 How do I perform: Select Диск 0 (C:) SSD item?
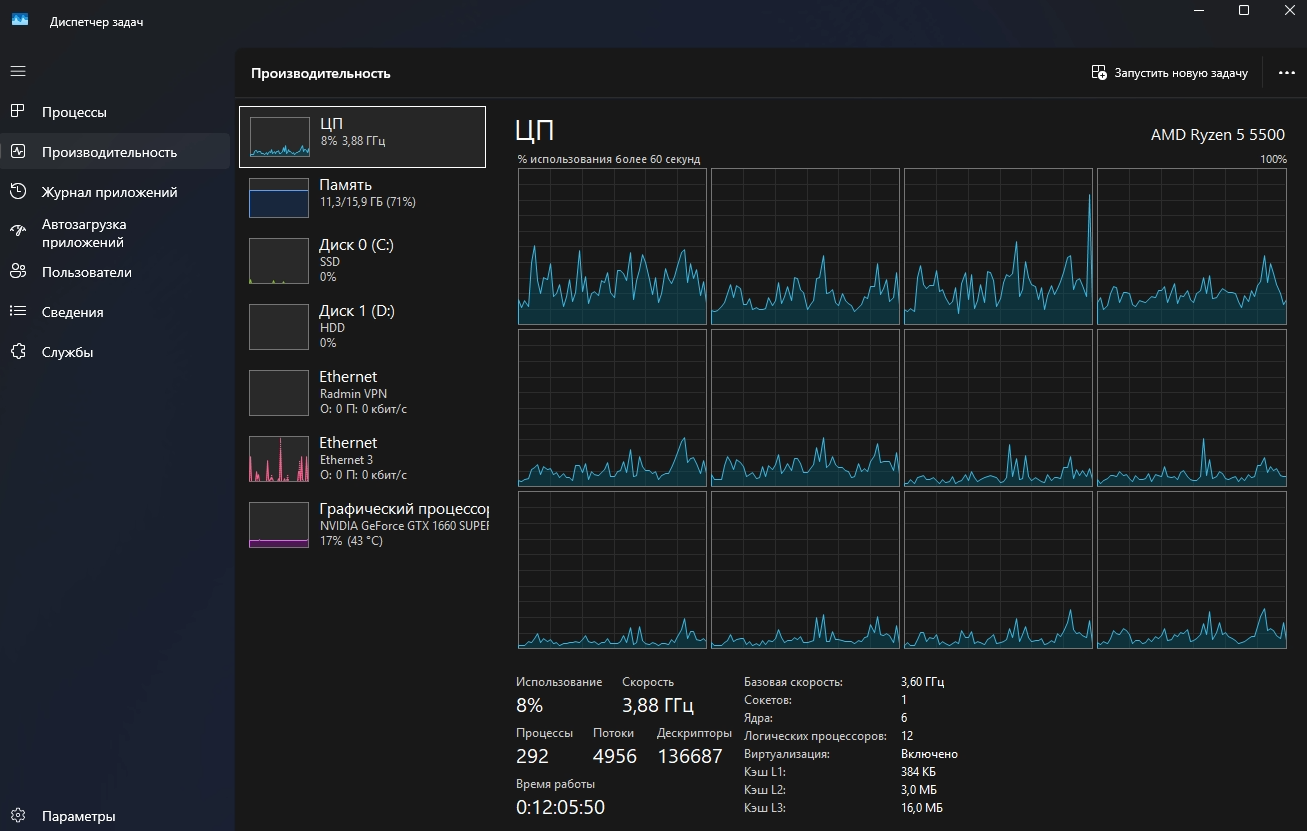click(362, 260)
